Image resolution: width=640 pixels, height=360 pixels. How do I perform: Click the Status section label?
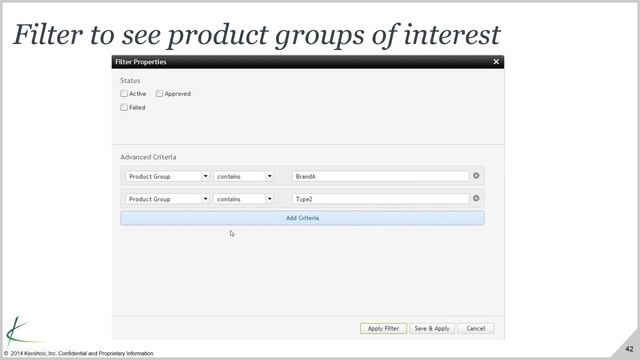(x=130, y=80)
